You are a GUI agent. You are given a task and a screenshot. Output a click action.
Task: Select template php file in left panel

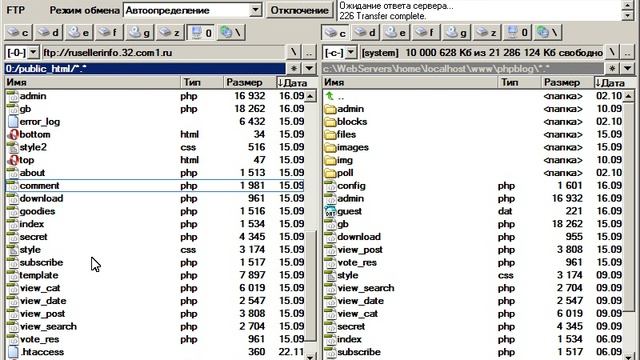click(155, 275)
